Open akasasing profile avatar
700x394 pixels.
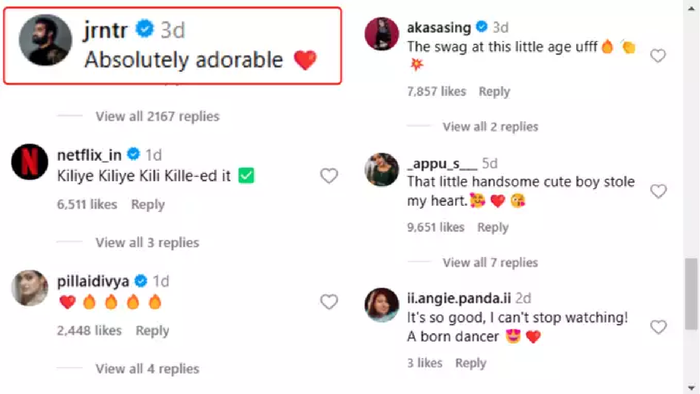coord(381,34)
